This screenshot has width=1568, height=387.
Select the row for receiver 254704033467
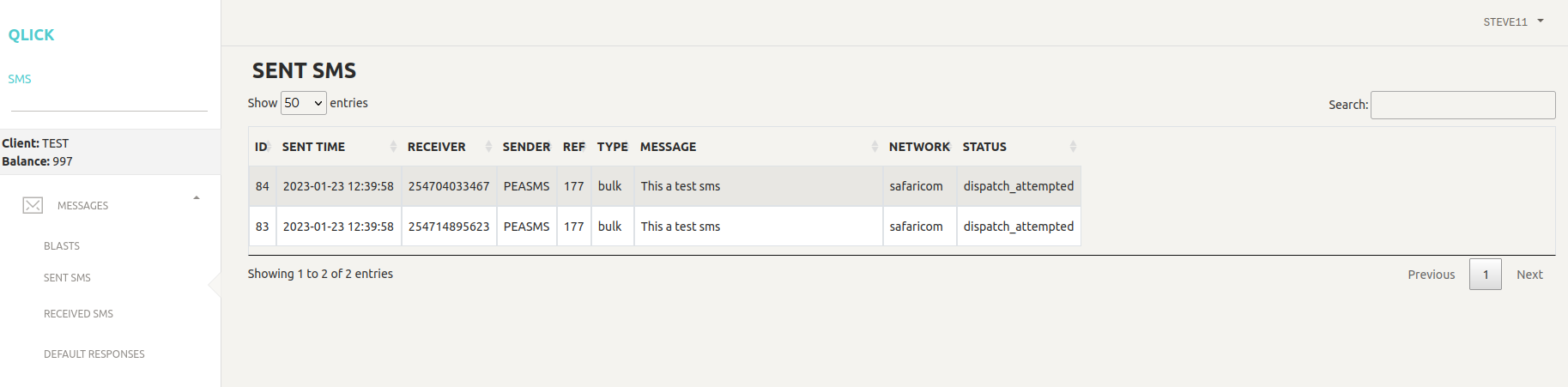coord(449,186)
